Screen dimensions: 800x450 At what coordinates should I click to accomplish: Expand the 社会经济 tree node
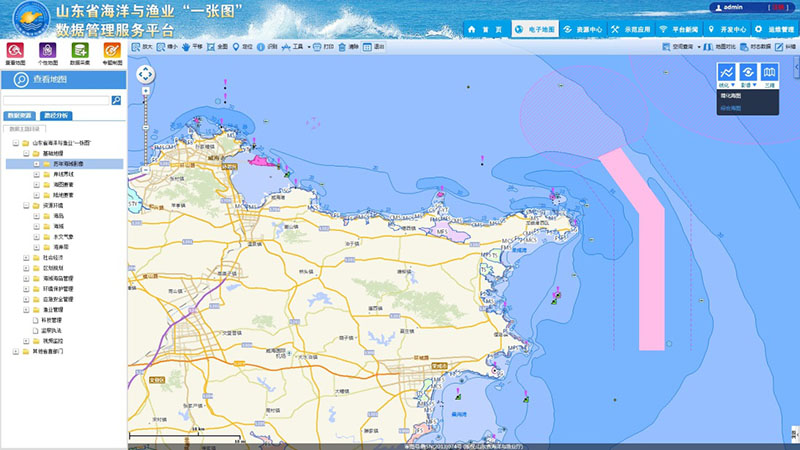pos(26,258)
